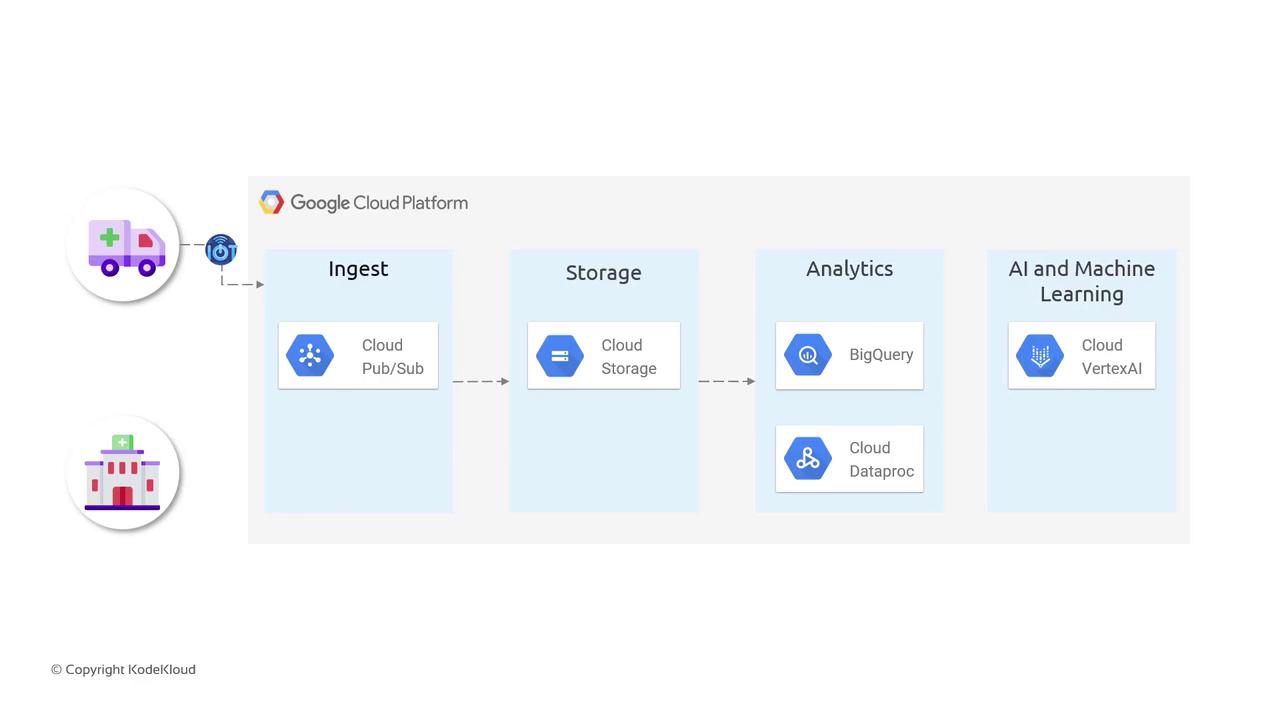Click the ambulance icon
The height and width of the screenshot is (720, 1280).
coord(124,246)
